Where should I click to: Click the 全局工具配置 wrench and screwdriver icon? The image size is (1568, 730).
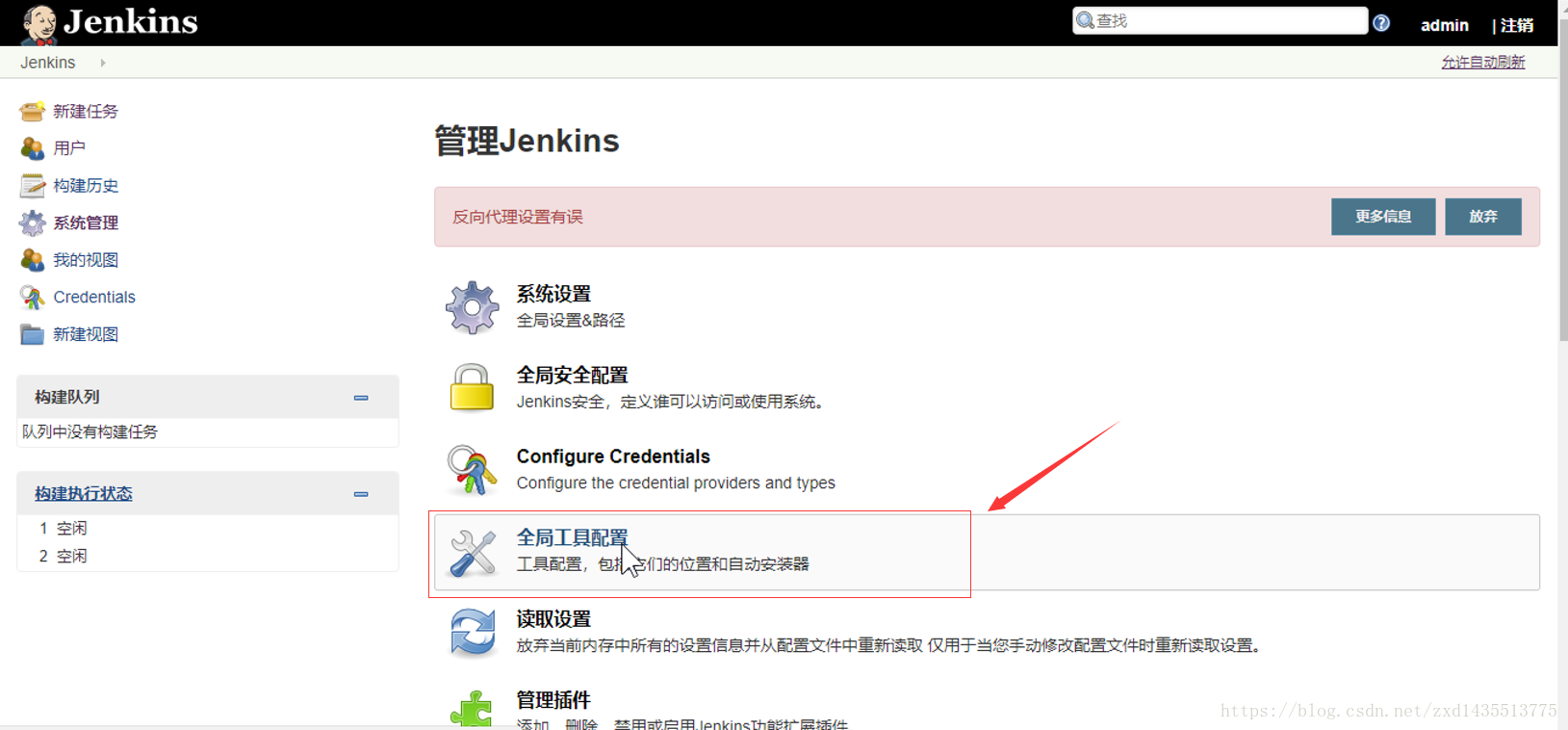coord(472,552)
